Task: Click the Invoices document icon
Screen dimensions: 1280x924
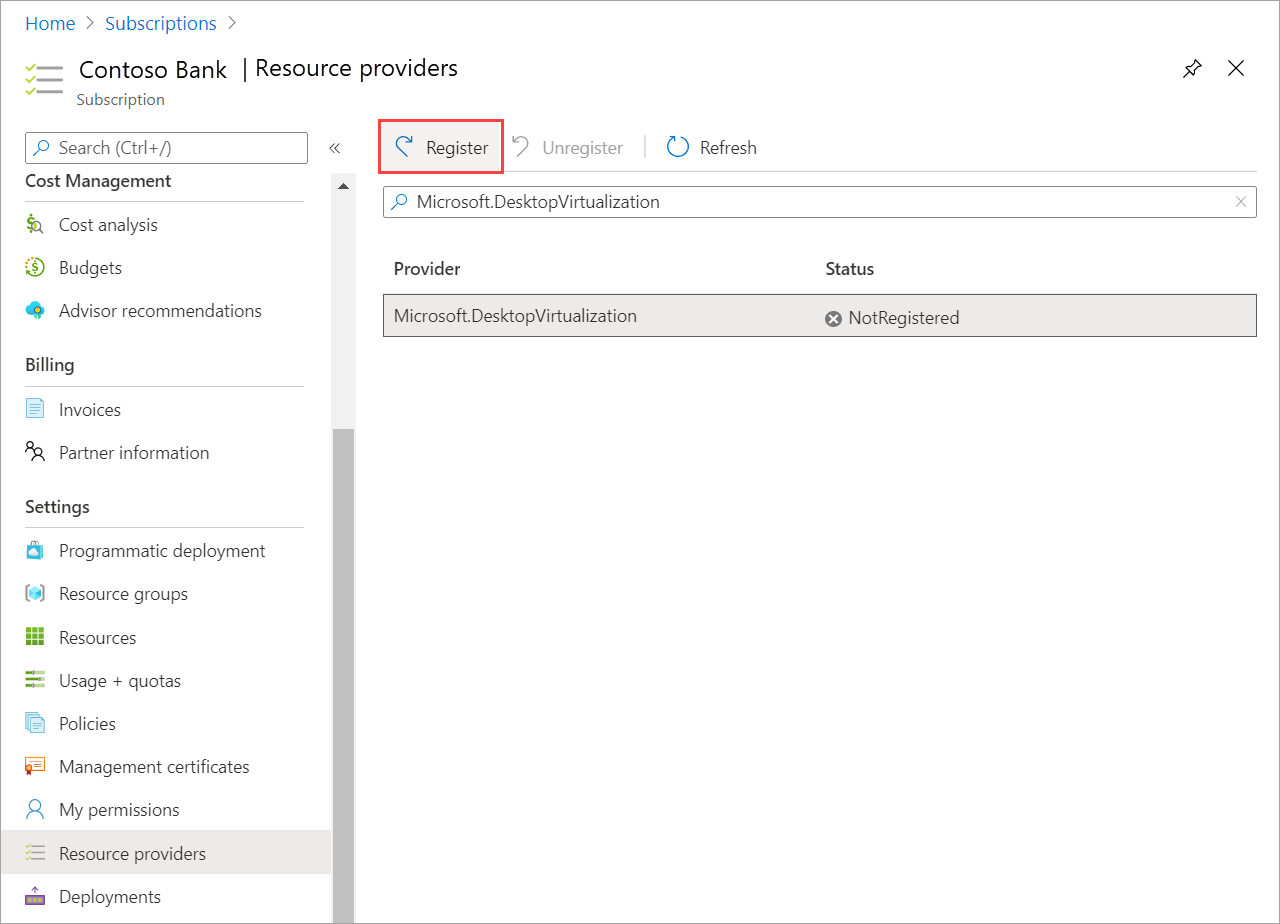Action: pyautogui.click(x=35, y=410)
